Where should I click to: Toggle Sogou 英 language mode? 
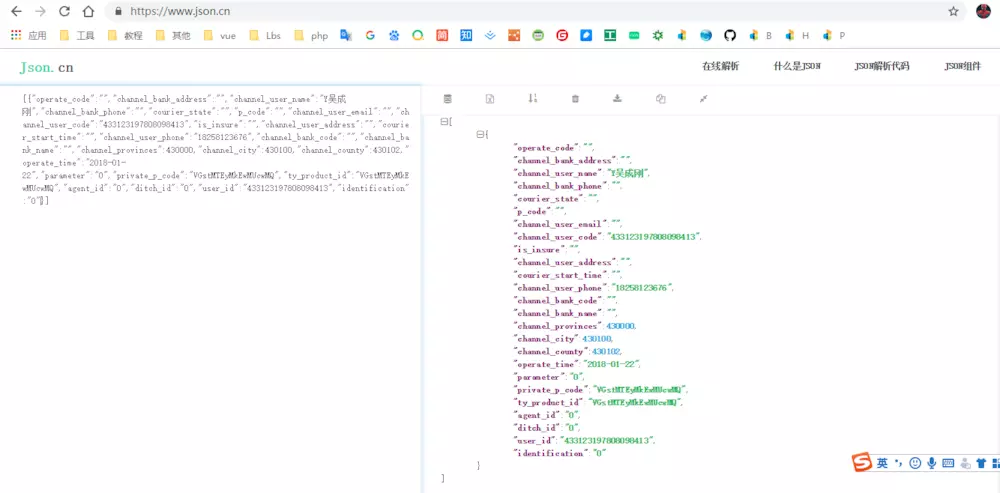click(882, 464)
